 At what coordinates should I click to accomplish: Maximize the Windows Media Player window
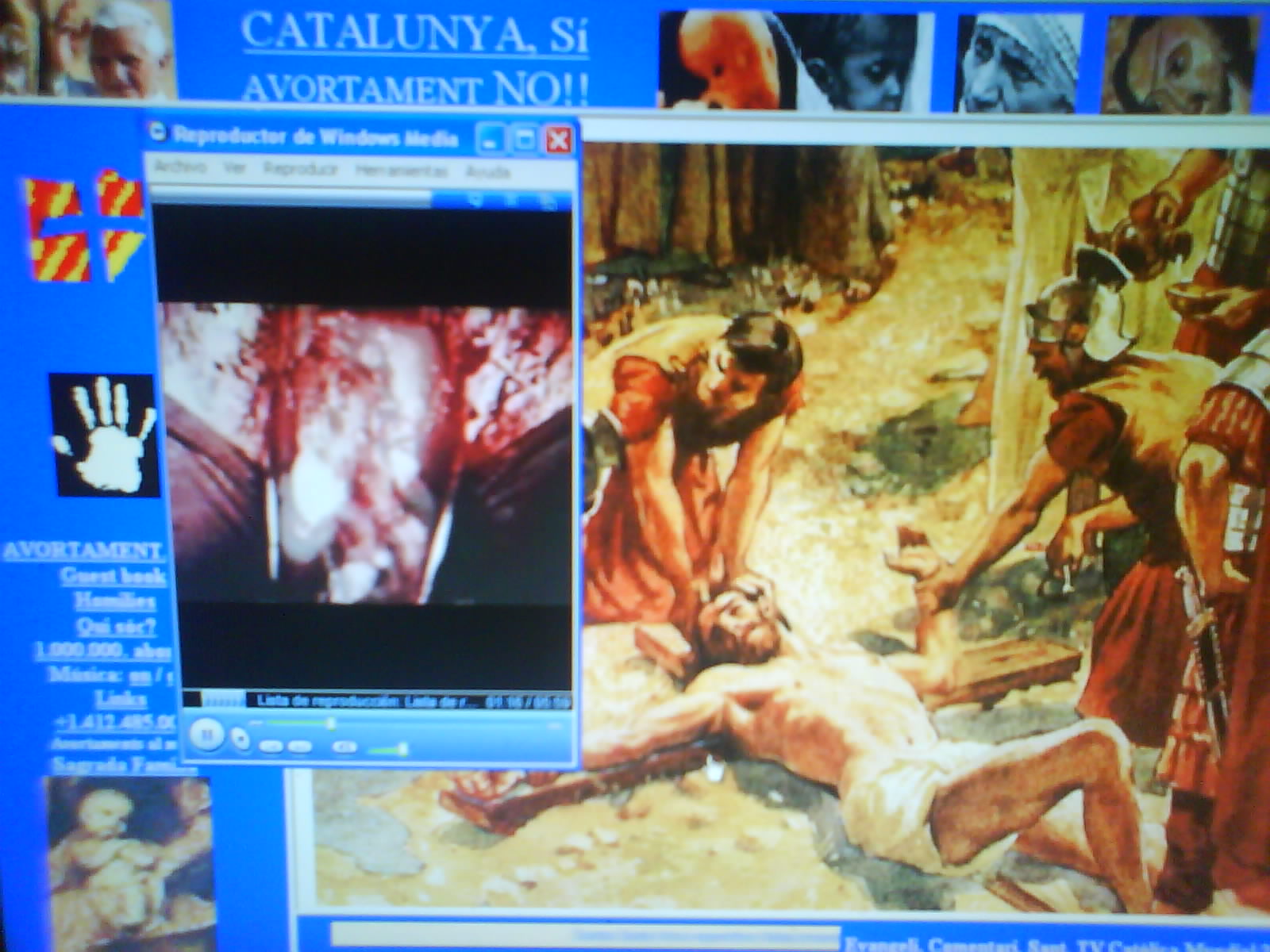tap(524, 140)
